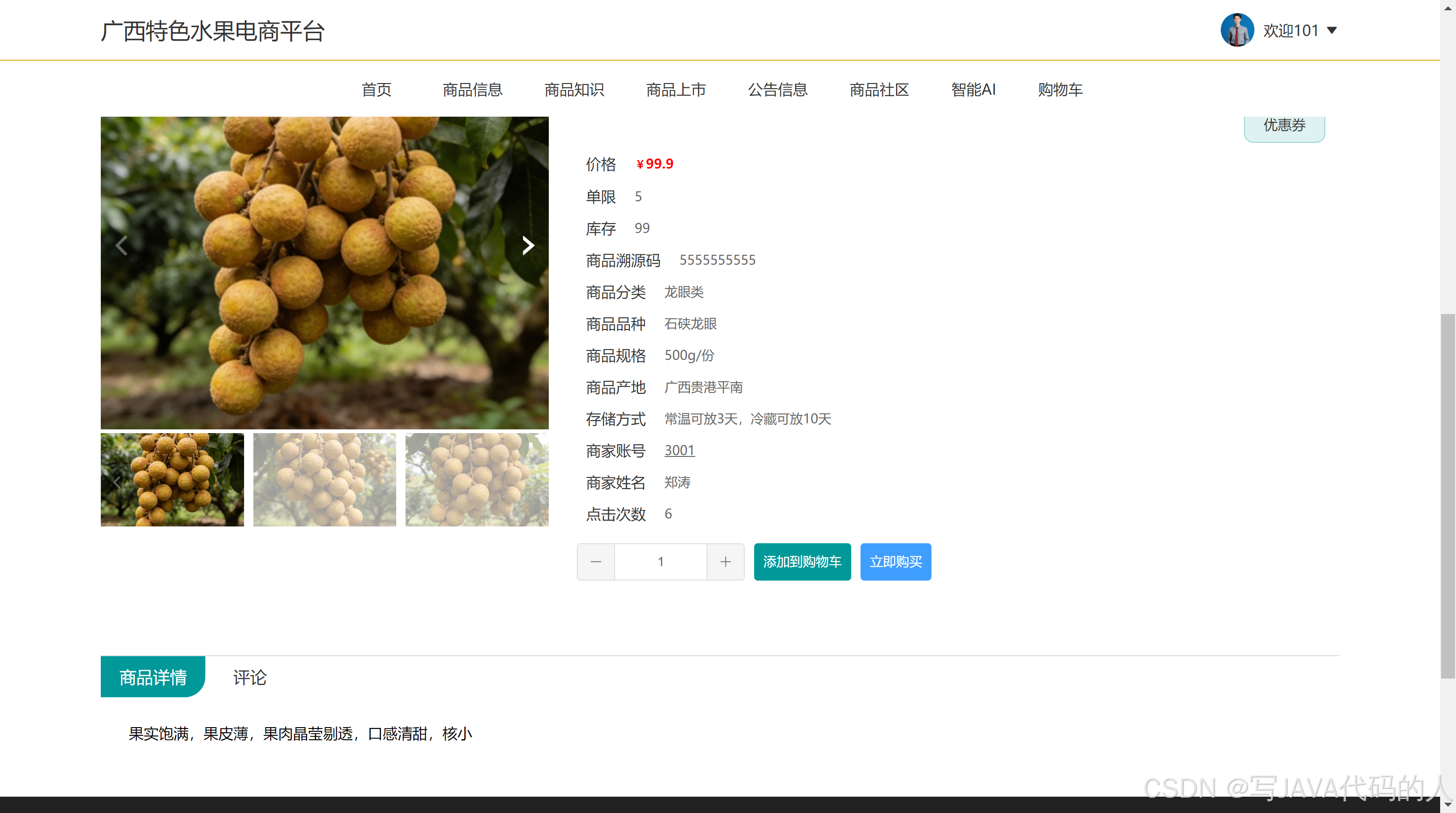1456x813 pixels.
Task: Open 商品信息 menu item
Action: click(x=473, y=89)
